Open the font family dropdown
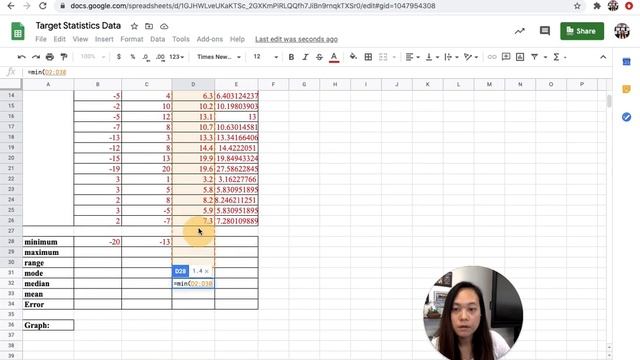 coord(219,57)
